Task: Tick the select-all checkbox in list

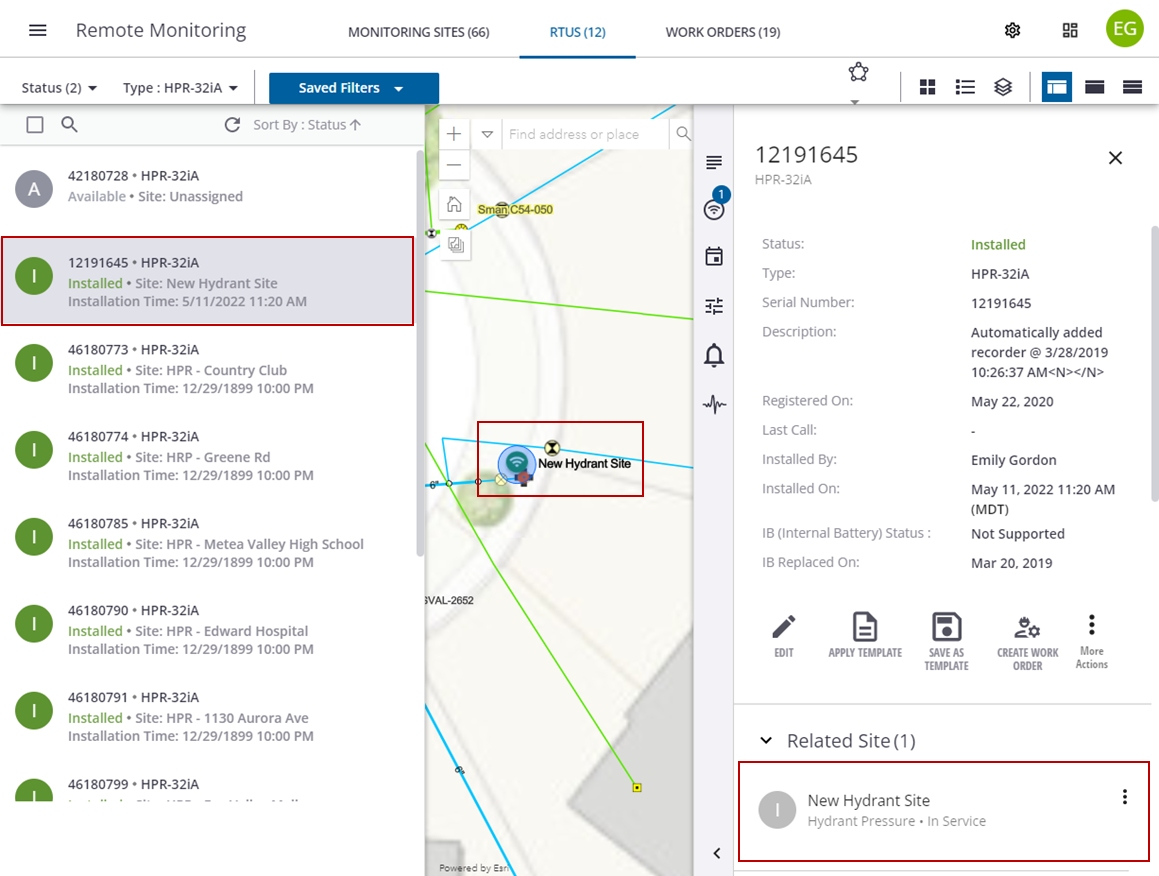Action: 35,124
